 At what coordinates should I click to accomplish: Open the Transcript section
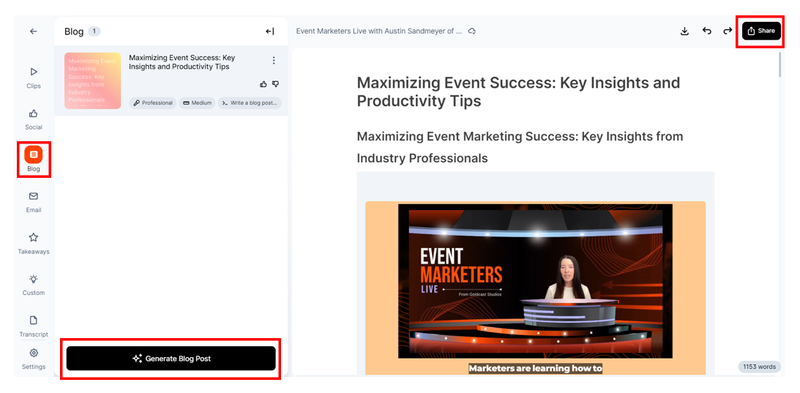34,326
